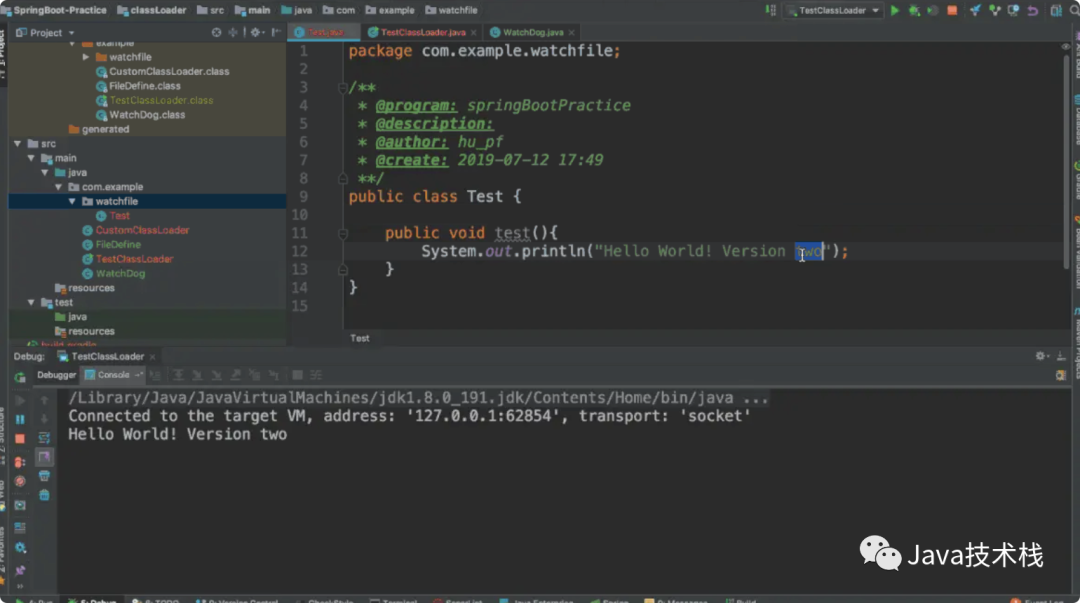Clear console with the trash icon
Viewport: 1080px width, 603px height.
pos(44,495)
